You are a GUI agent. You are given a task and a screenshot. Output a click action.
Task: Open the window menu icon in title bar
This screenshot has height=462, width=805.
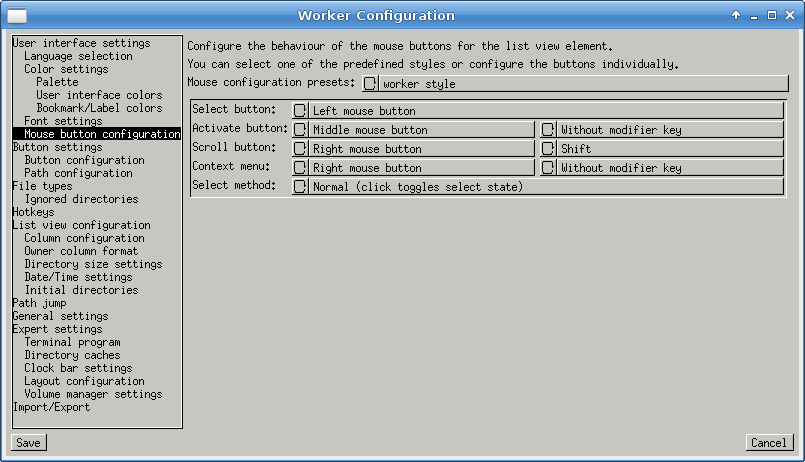pyautogui.click(x=17, y=15)
